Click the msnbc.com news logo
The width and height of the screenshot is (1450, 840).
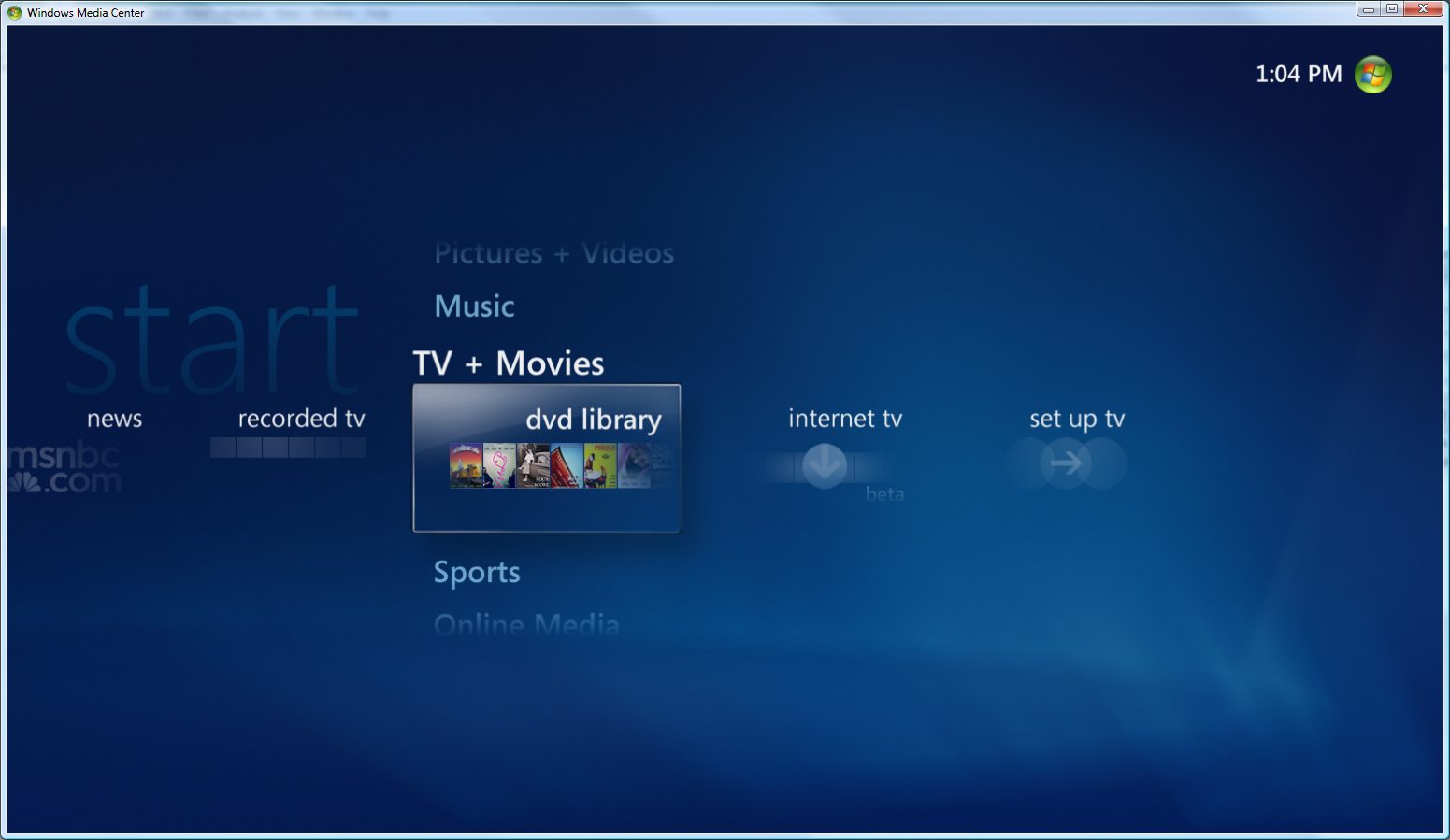point(64,468)
